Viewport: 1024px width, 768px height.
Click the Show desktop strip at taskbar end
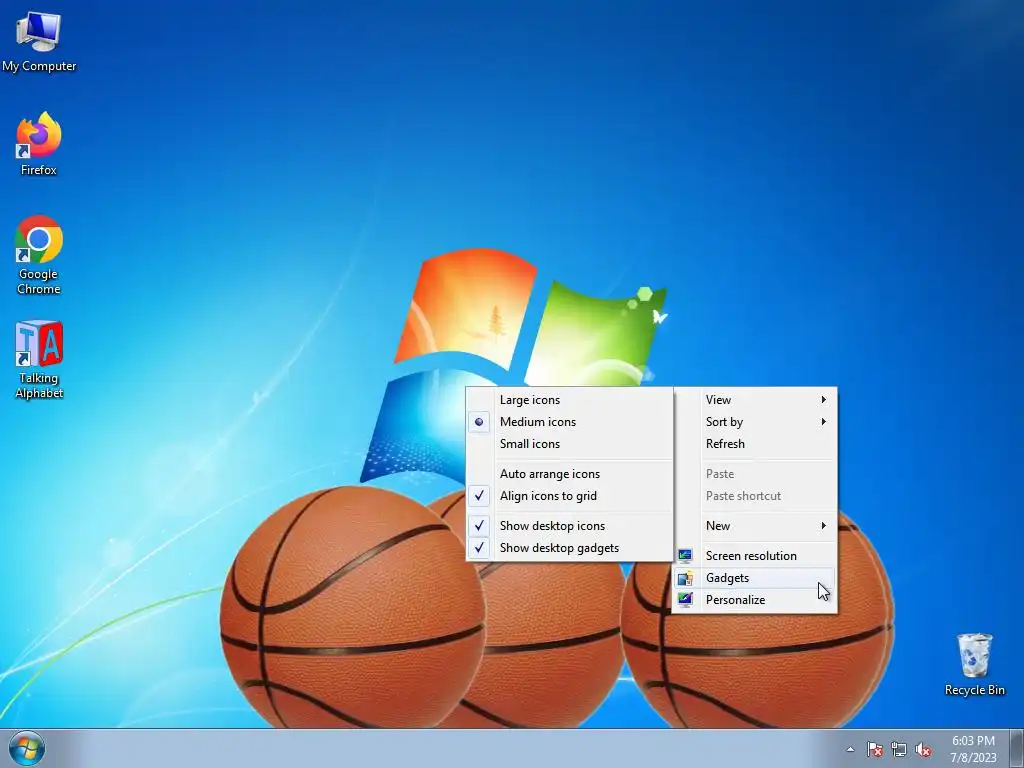[1017, 748]
